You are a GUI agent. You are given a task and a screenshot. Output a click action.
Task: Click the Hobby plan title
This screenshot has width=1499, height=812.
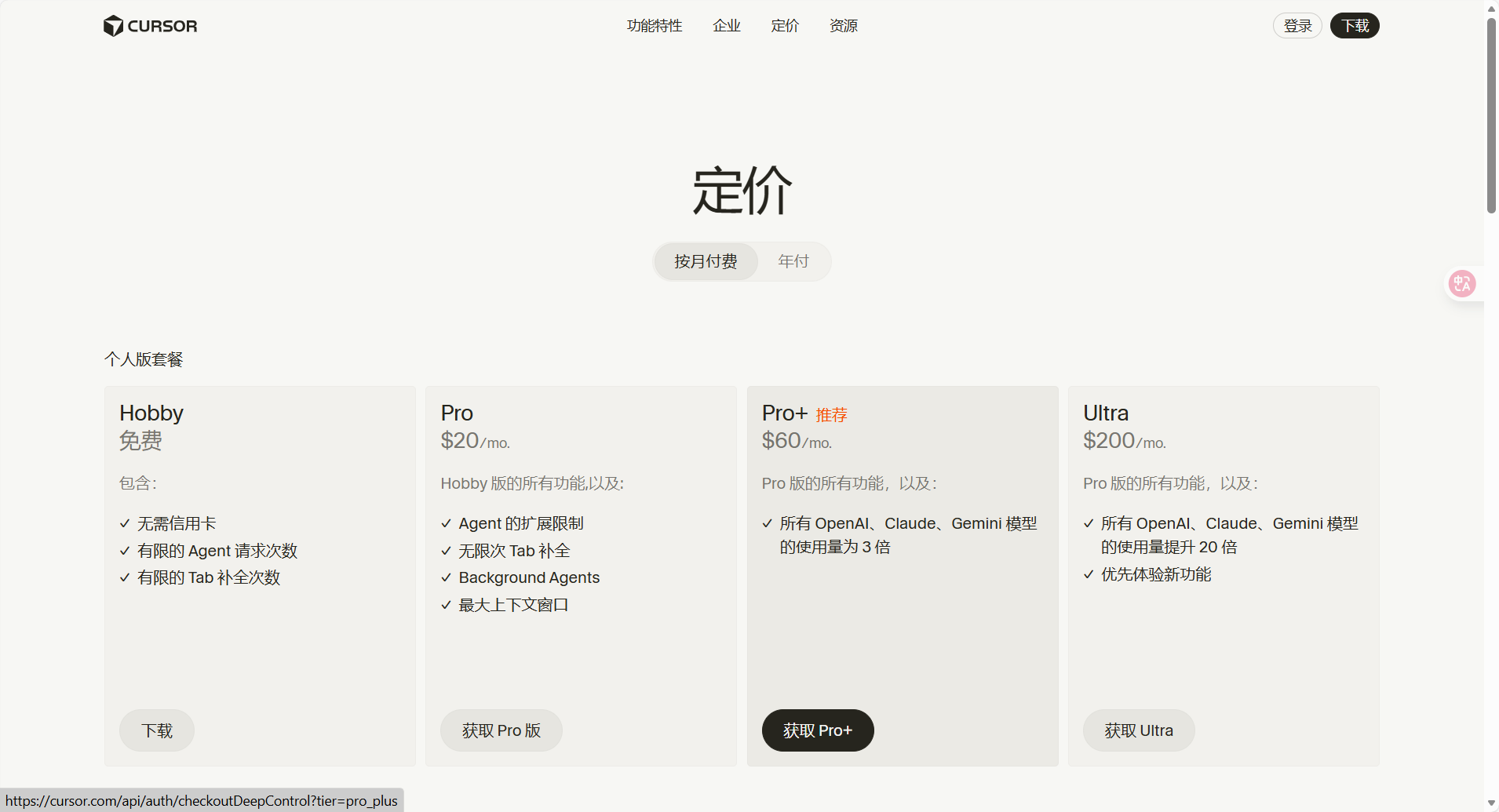point(151,413)
